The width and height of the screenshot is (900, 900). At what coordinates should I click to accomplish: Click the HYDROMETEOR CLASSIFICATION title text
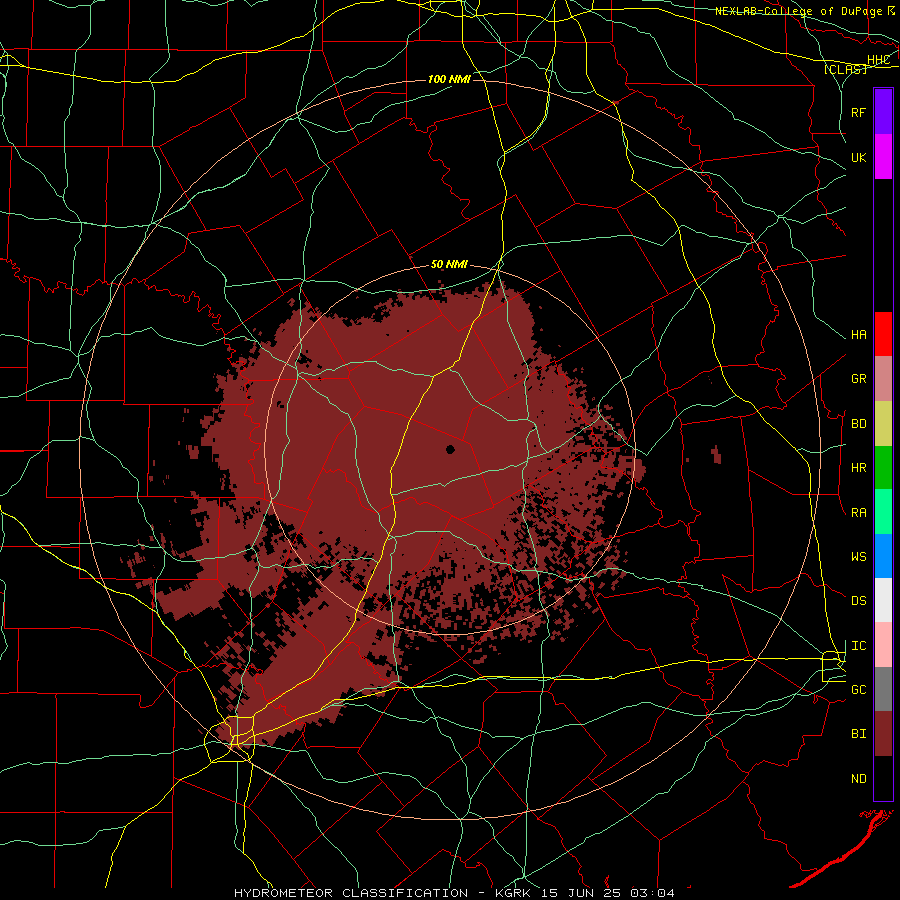point(351,893)
